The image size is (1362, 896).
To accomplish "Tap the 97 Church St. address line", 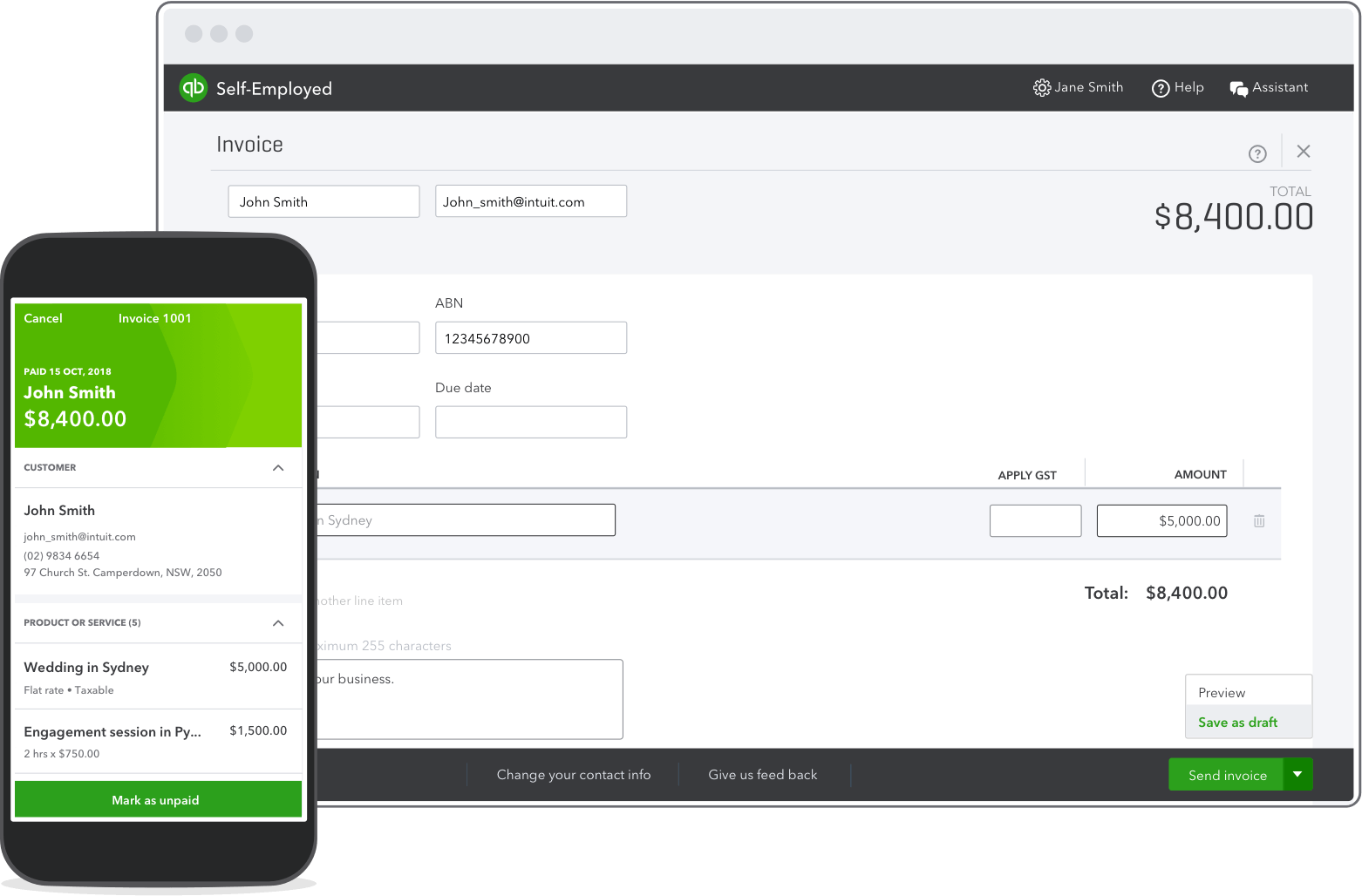I will click(123, 573).
